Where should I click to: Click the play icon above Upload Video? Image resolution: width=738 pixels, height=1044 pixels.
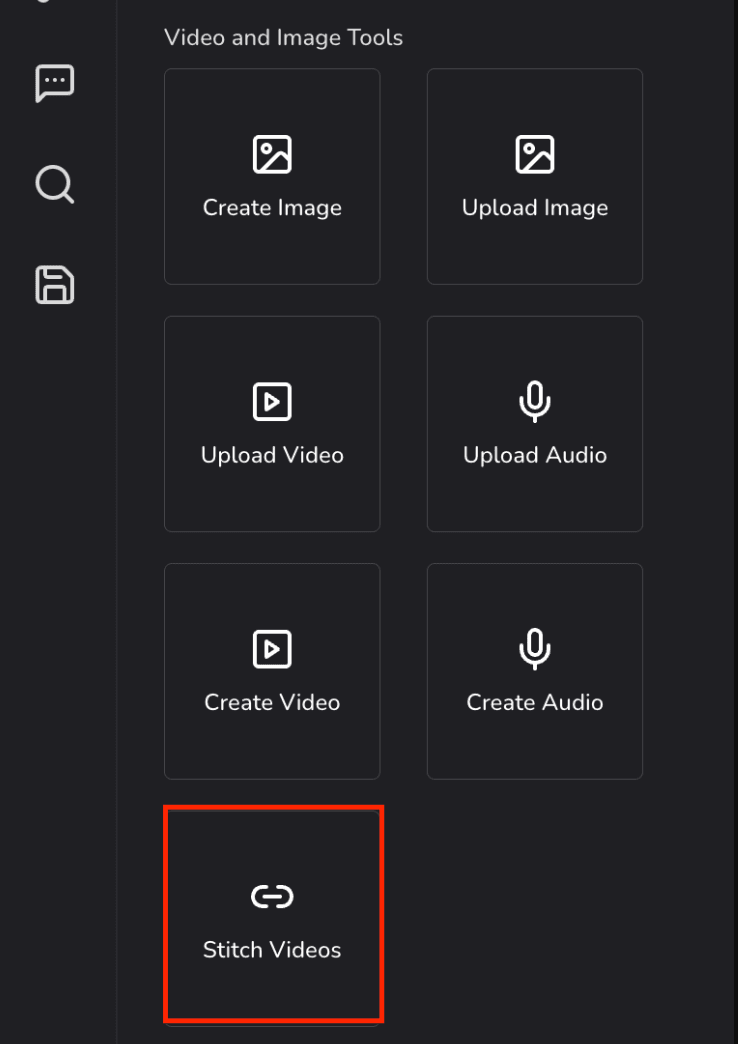coord(272,401)
